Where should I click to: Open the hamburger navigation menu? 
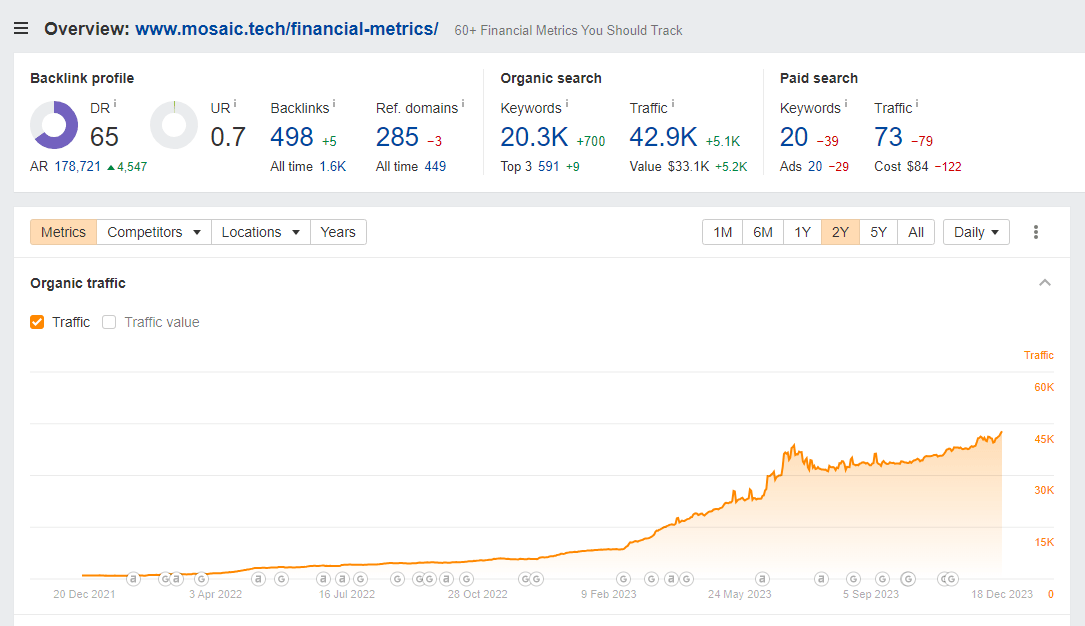pos(21,28)
